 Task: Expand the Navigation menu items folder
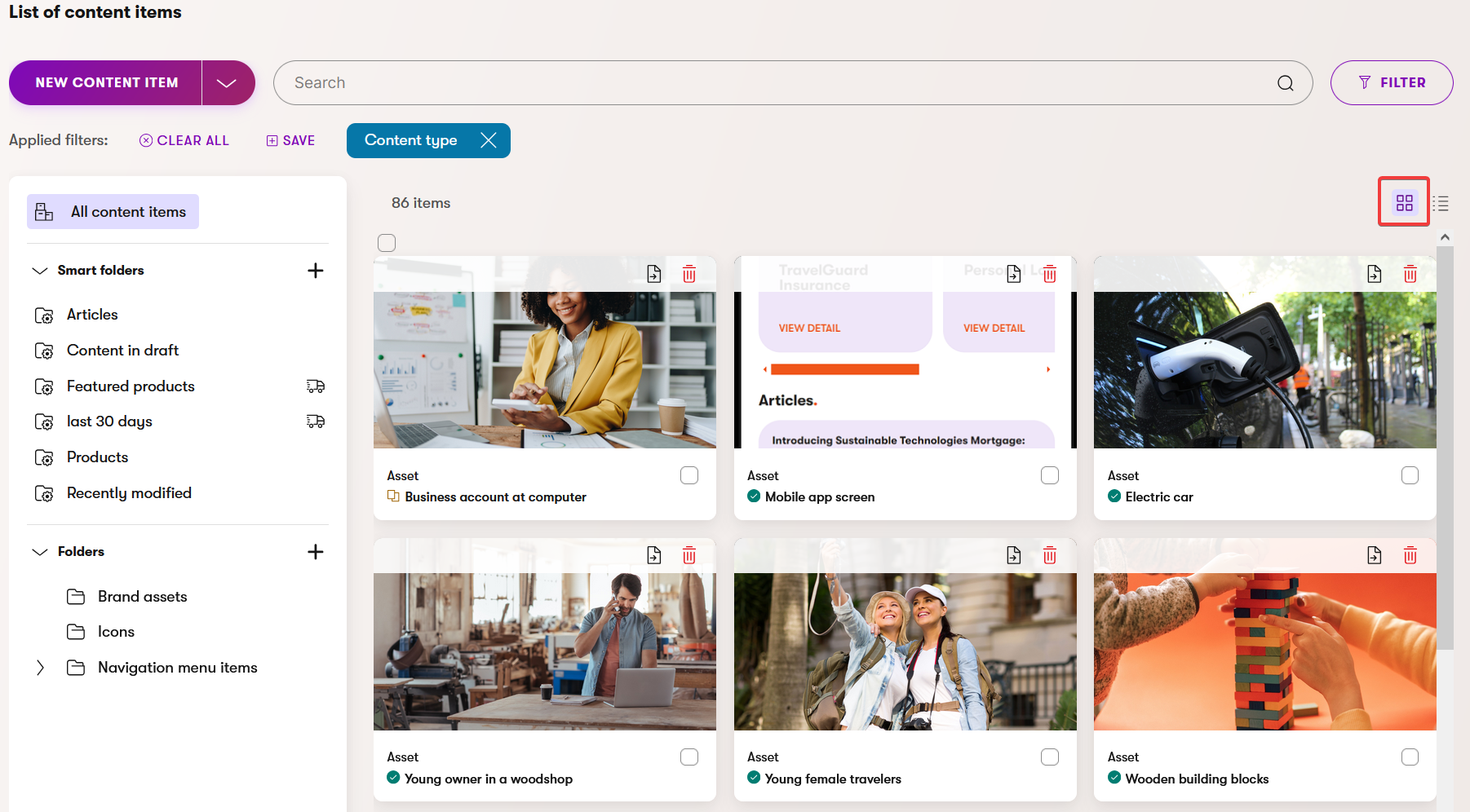pos(40,668)
